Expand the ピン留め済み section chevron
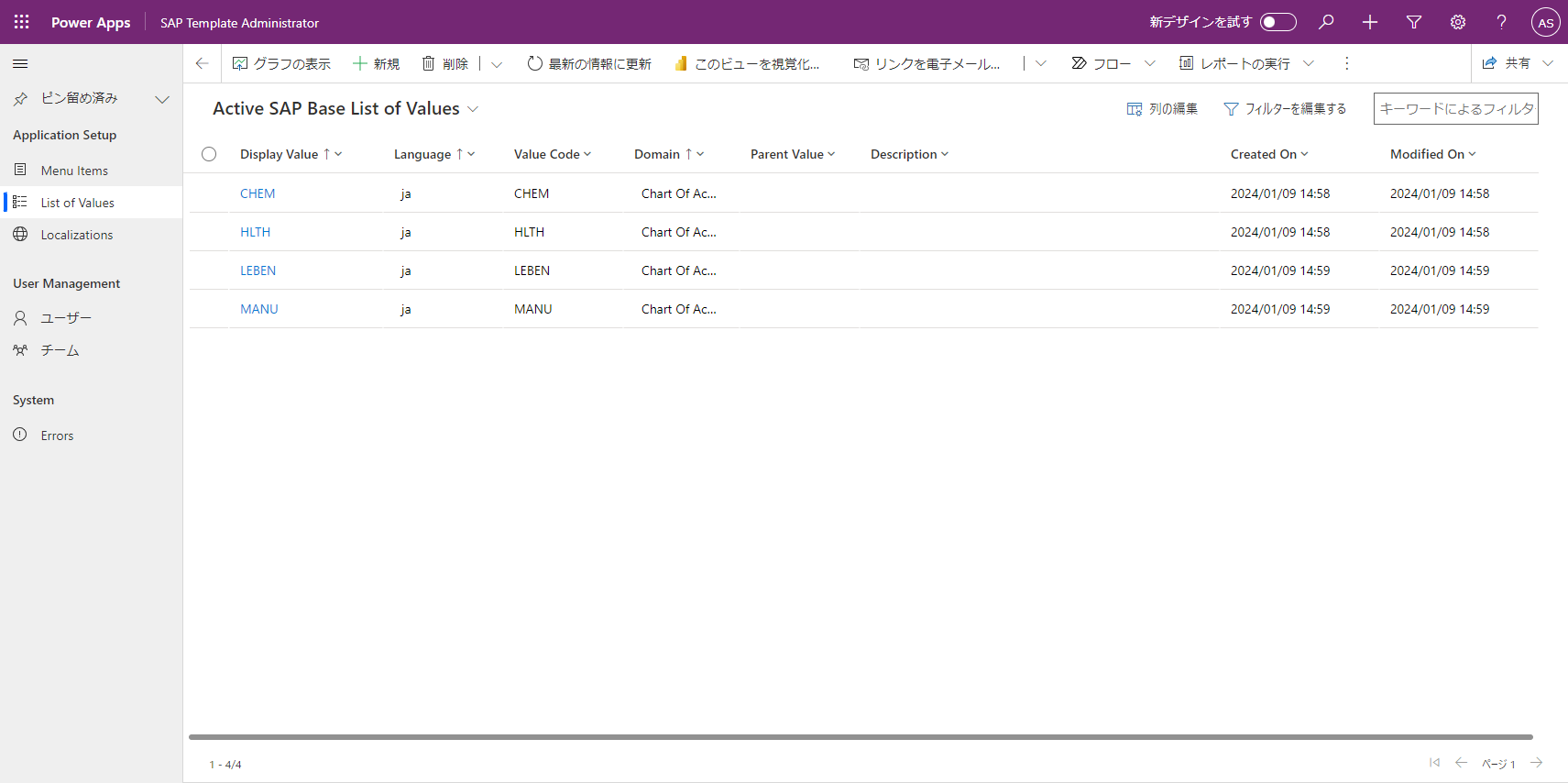 click(162, 99)
